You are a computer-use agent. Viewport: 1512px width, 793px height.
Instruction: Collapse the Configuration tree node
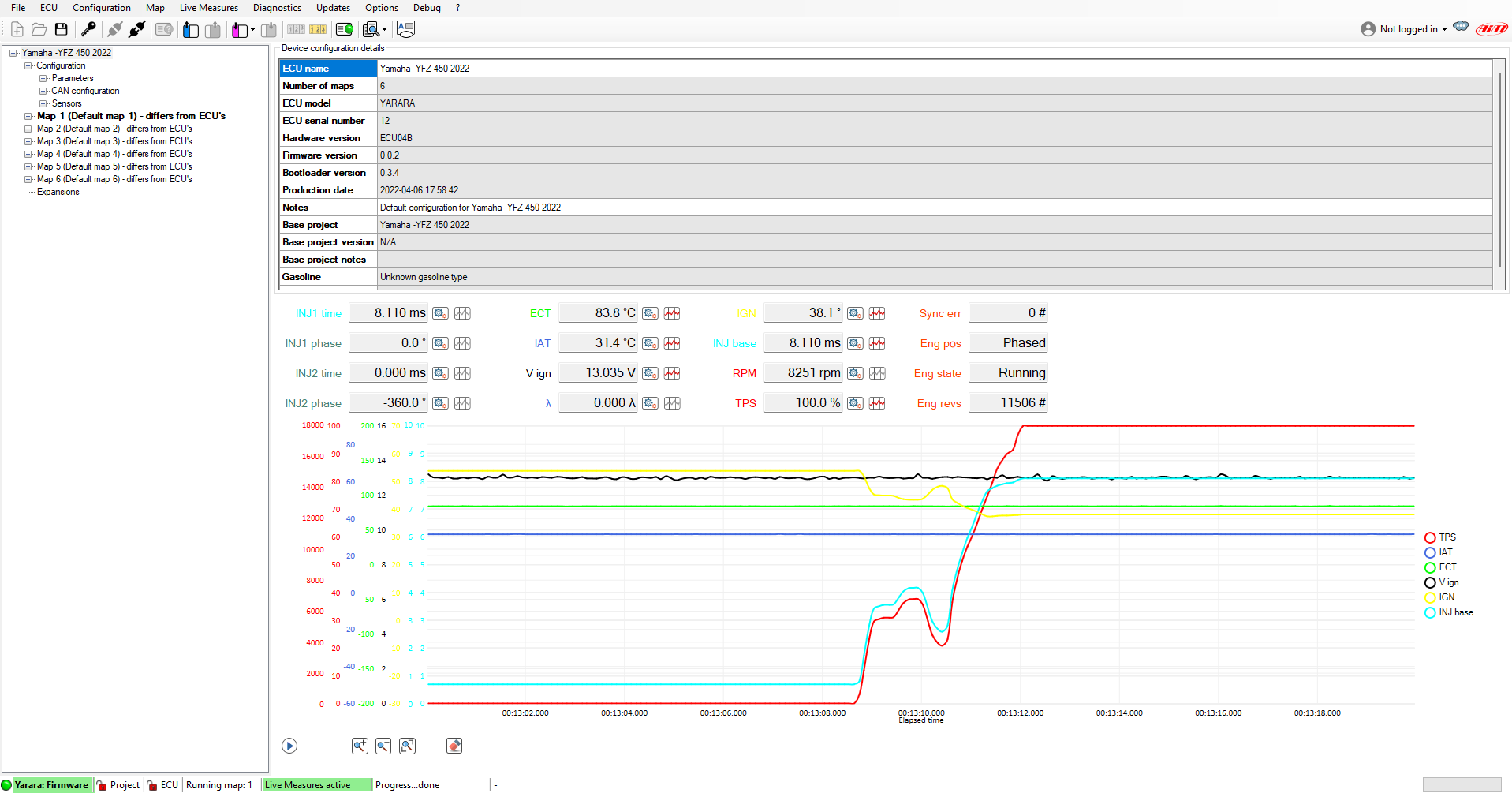tap(28, 65)
